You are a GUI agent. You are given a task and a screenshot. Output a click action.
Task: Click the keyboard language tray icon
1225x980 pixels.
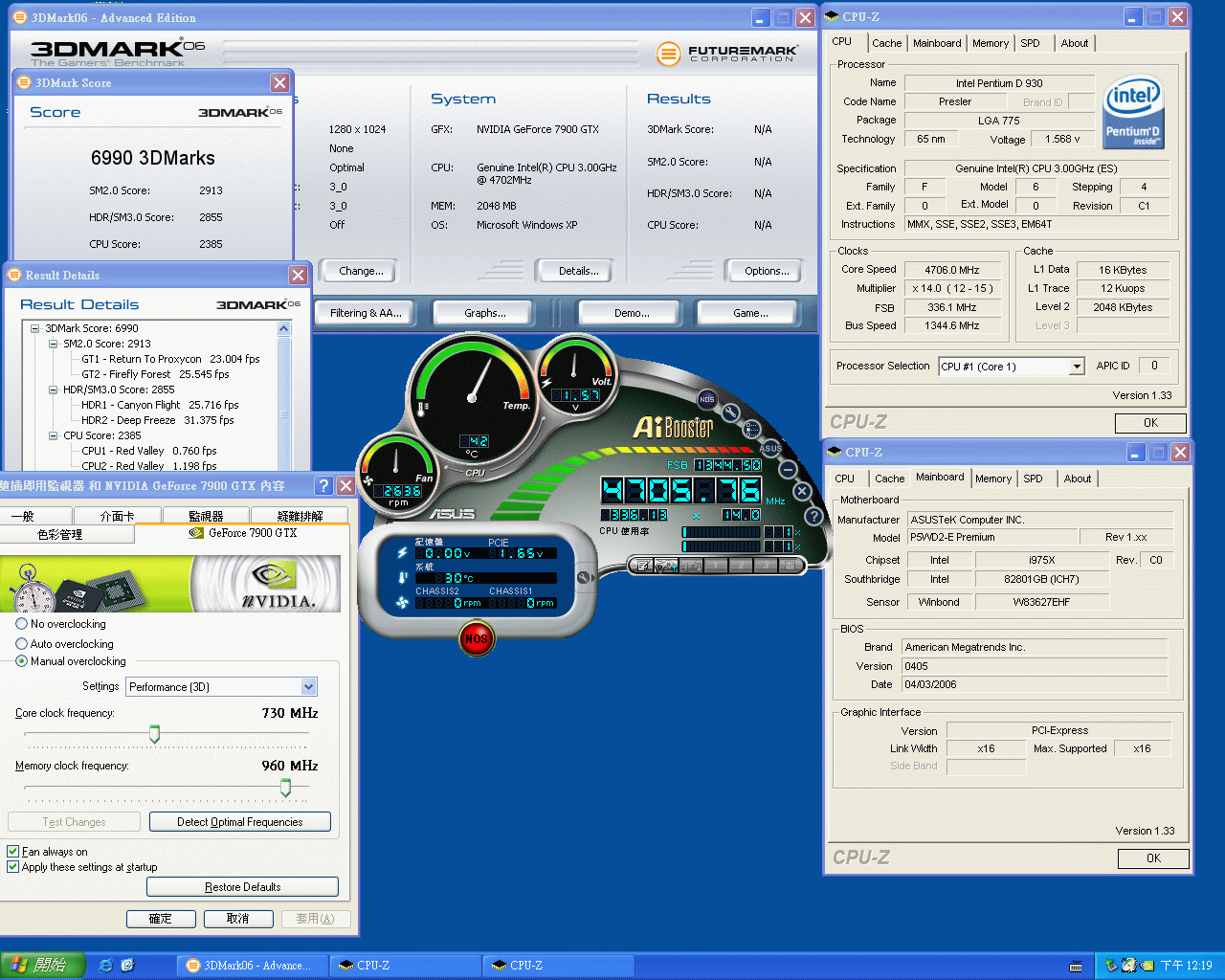click(1077, 967)
